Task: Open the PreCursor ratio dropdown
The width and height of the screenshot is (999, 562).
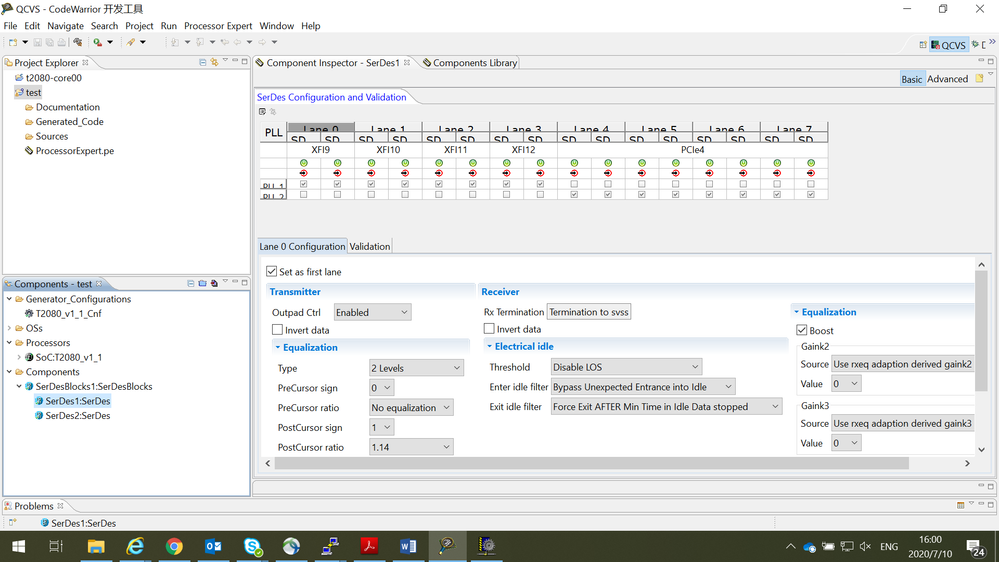Action: [411, 408]
